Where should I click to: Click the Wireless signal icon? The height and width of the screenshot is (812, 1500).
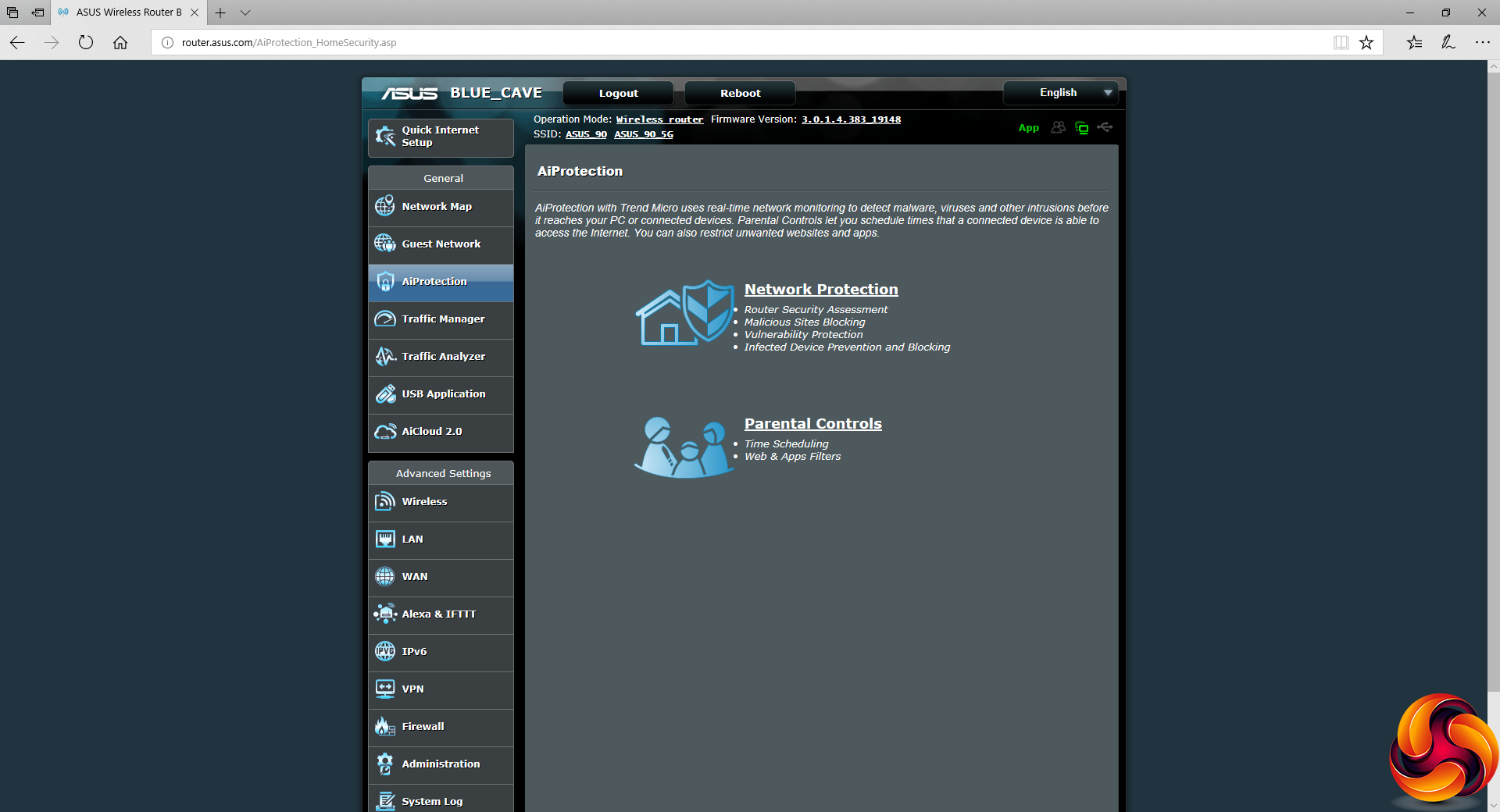(385, 501)
